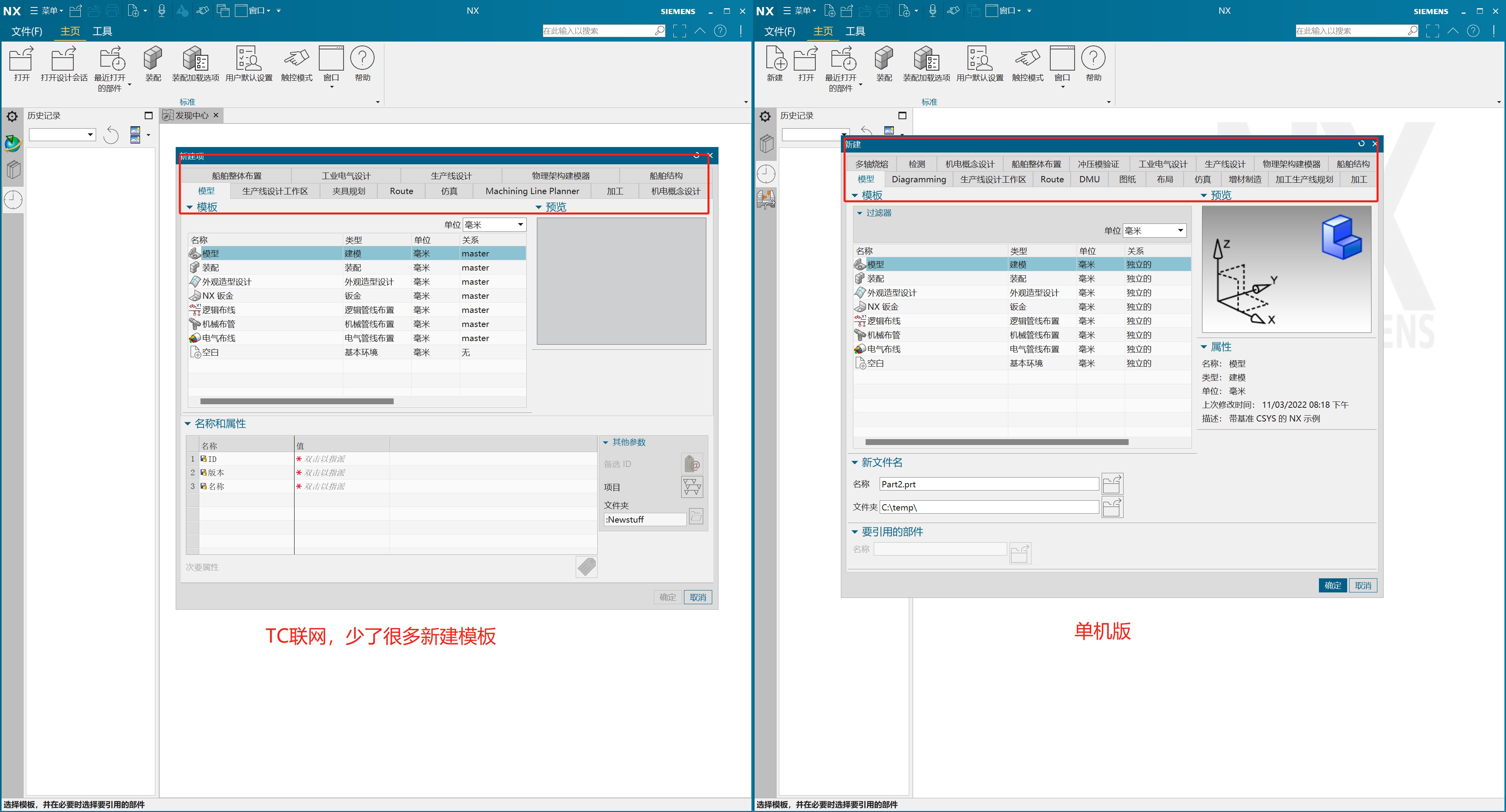Viewport: 1506px width, 812px height.
Task: Collapse 其他参数 section
Action: (606, 442)
